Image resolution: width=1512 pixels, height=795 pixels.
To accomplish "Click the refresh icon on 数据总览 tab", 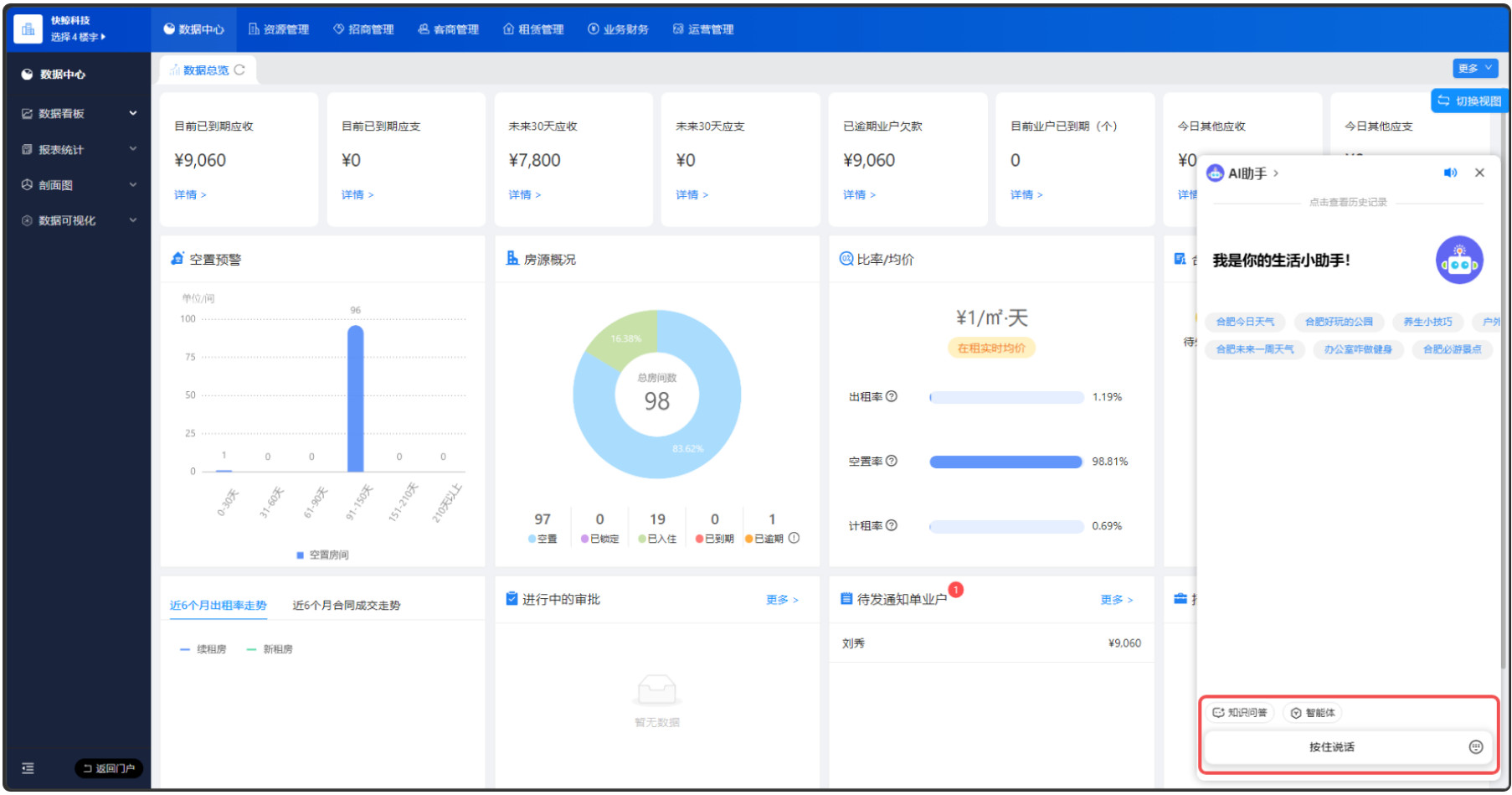I will coord(239,70).
